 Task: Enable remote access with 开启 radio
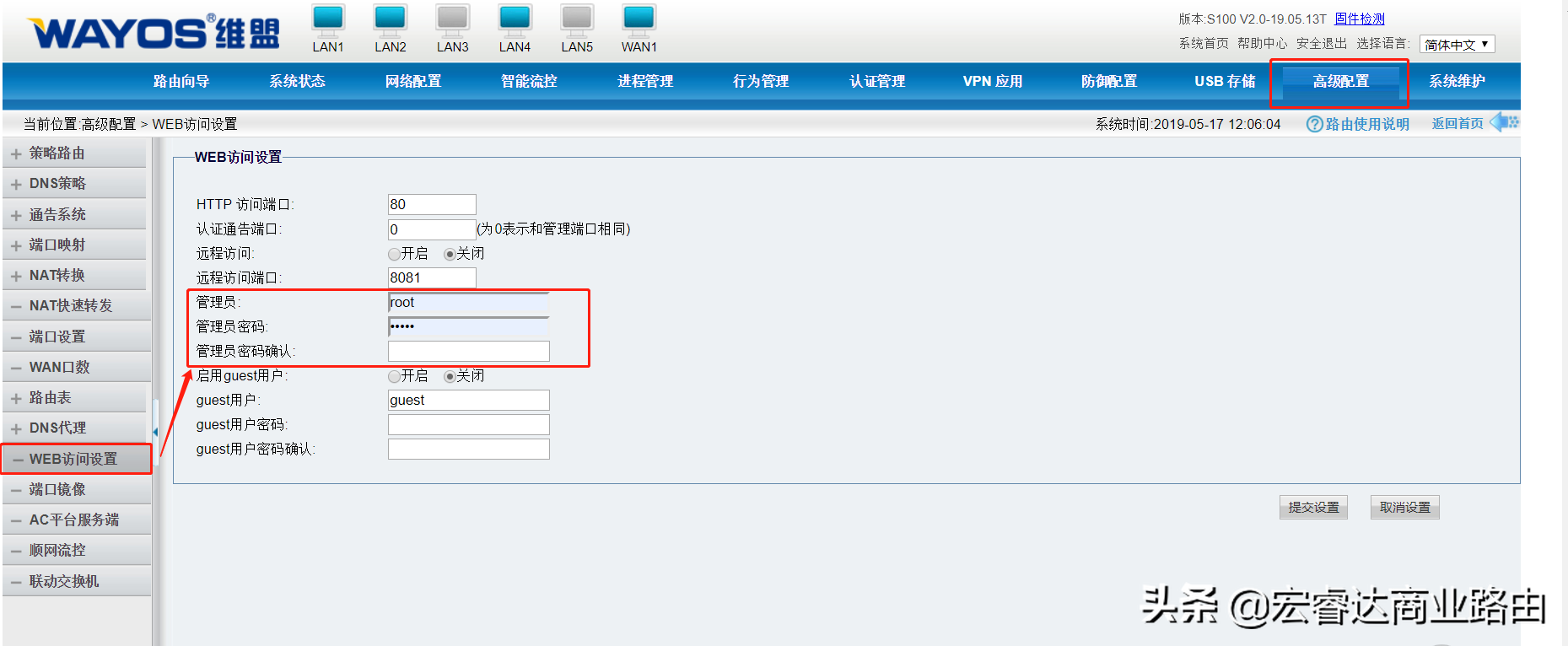[x=394, y=254]
